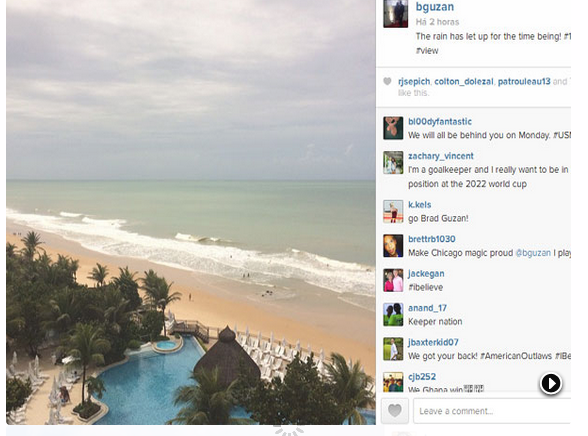Open colton_dolezal's profile from likes list
The width and height of the screenshot is (588, 436).
464,81
